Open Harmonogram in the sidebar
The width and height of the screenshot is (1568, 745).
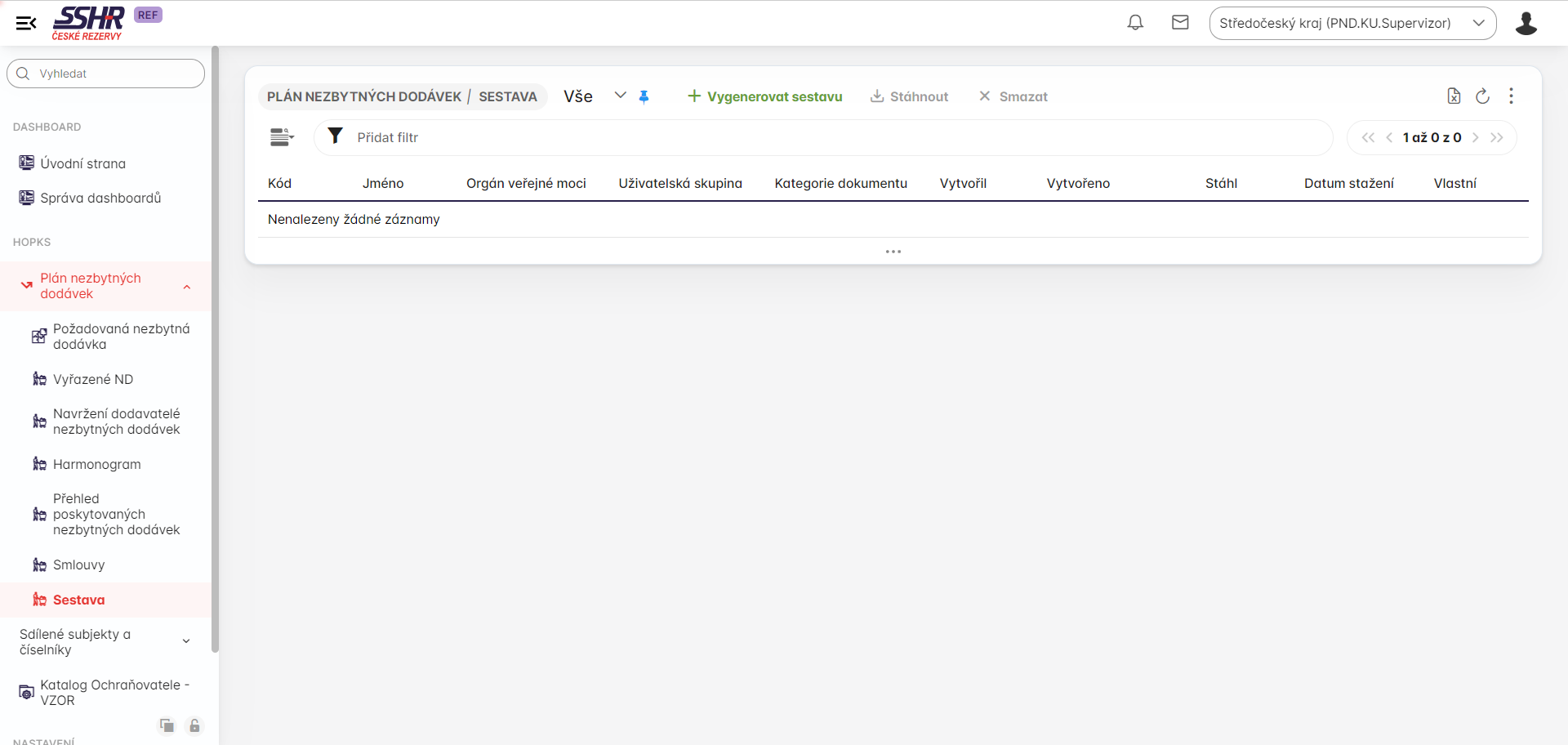(x=96, y=464)
